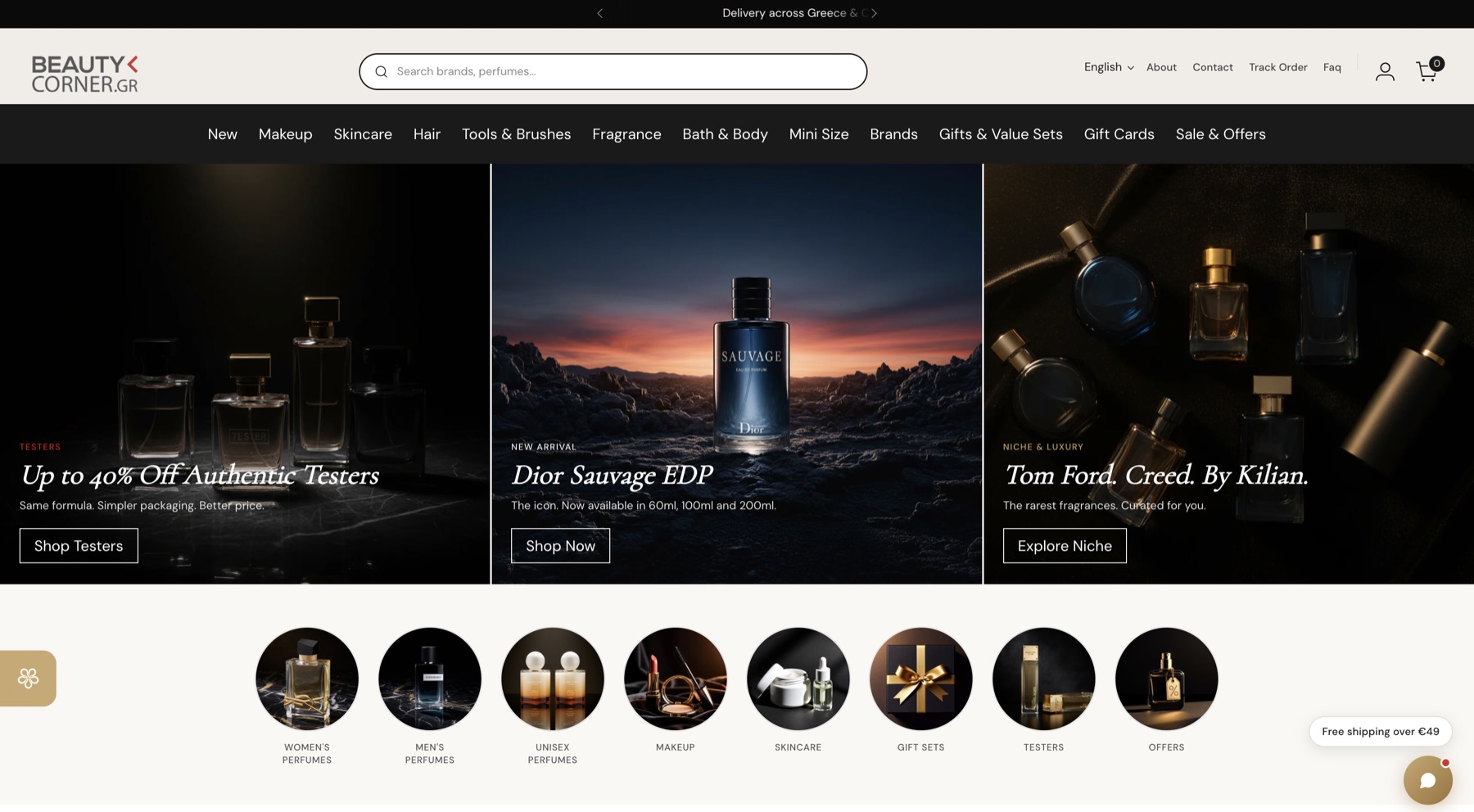The width and height of the screenshot is (1474, 812).
Task: Open Testers category circle
Action: (1044, 679)
